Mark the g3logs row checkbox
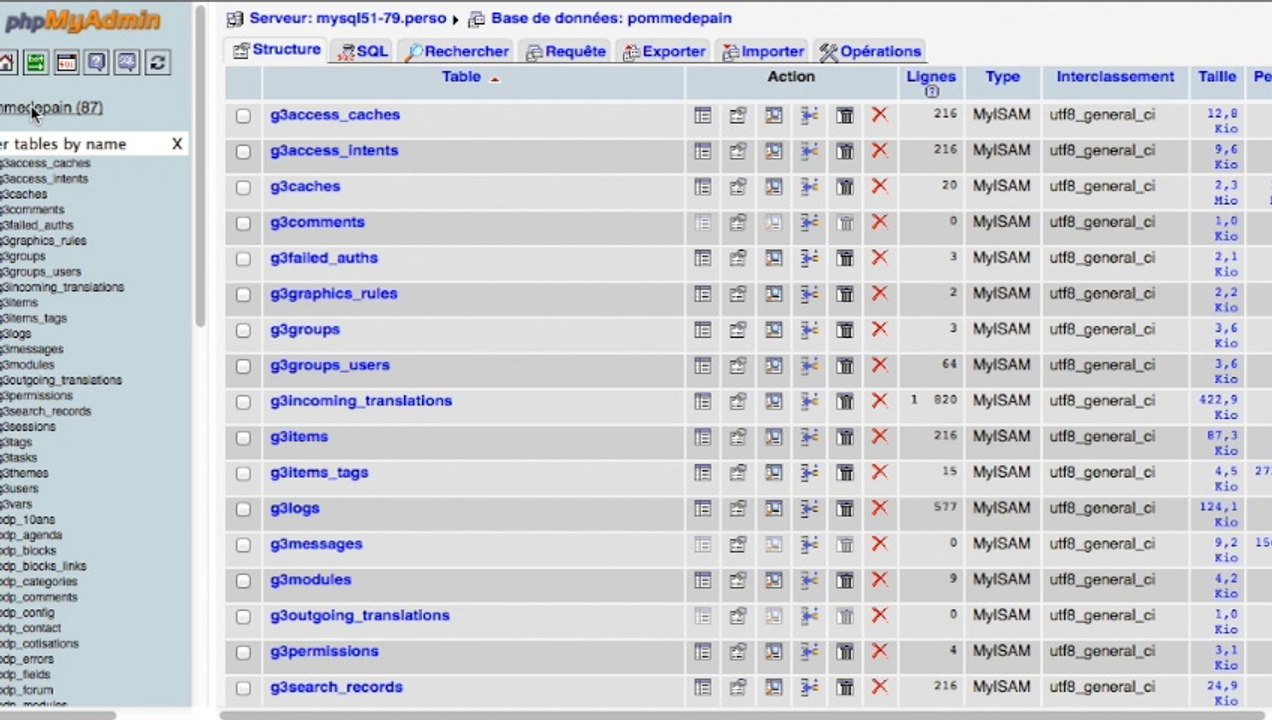Viewport: 1272px width, 720px height. click(243, 510)
